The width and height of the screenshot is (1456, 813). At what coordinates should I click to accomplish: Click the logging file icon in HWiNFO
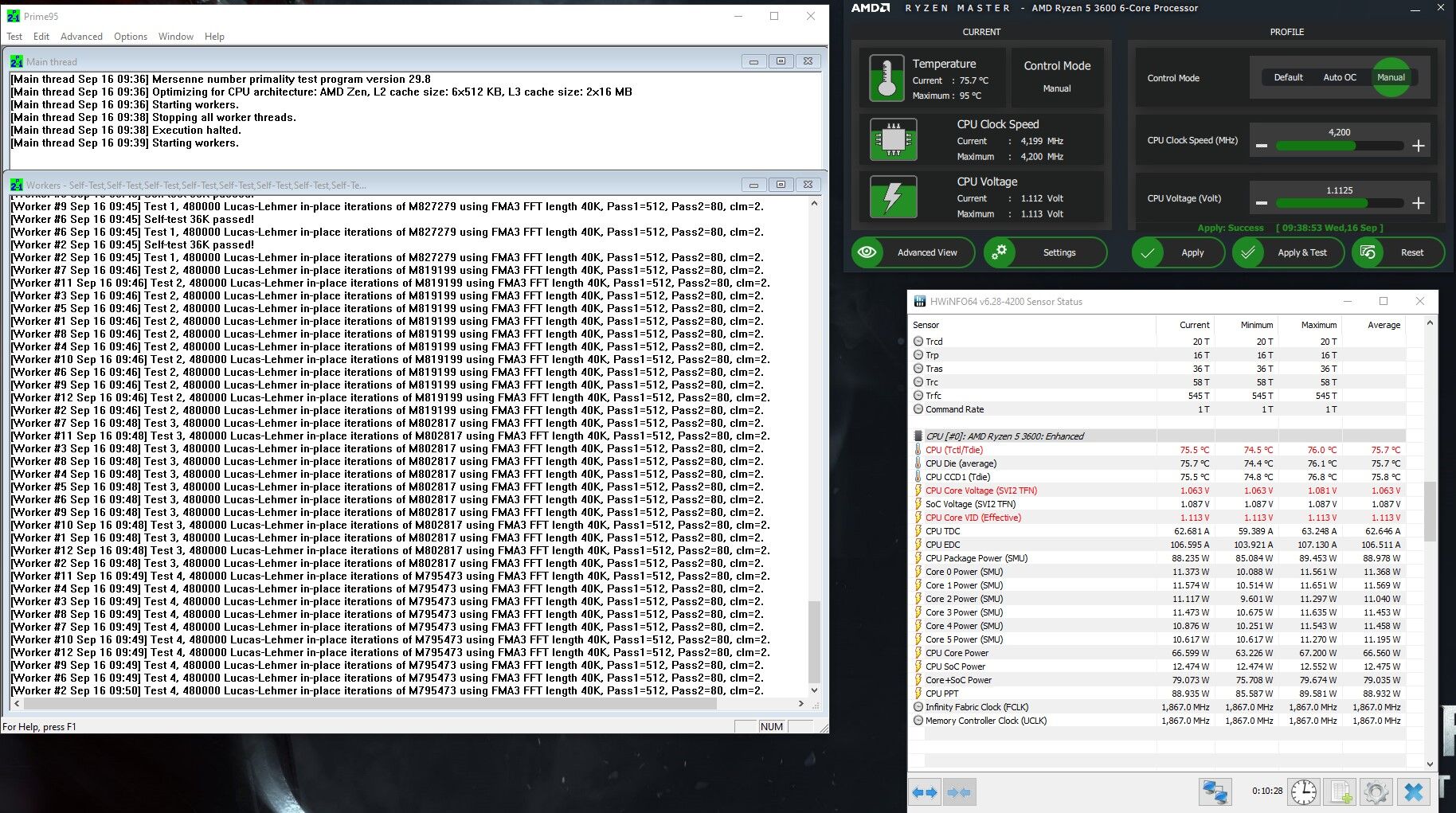(1340, 792)
